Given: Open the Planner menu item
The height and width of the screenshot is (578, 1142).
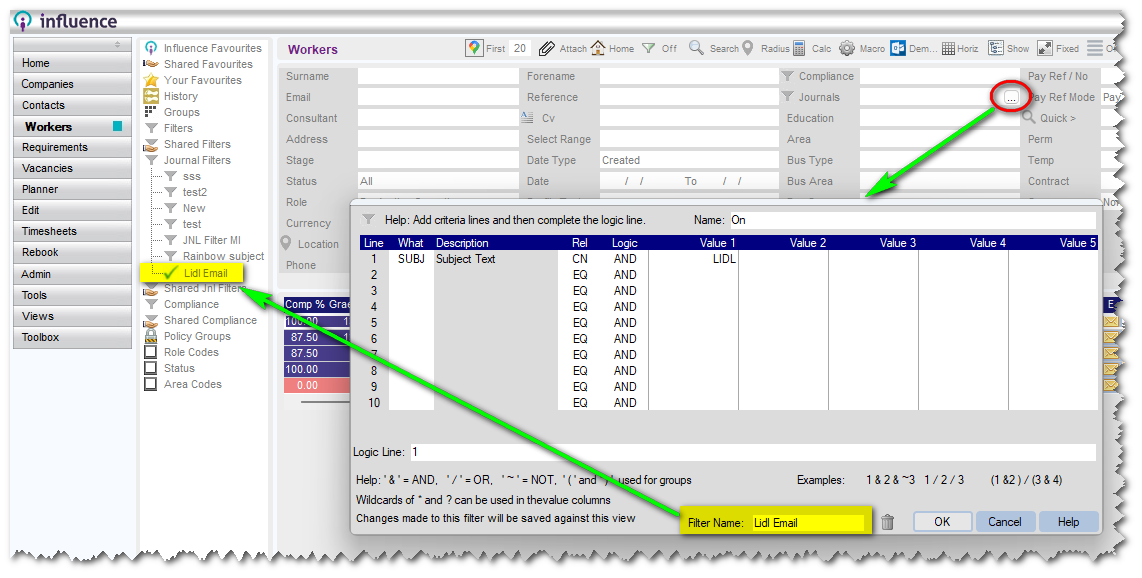Looking at the screenshot, I should point(72,189).
